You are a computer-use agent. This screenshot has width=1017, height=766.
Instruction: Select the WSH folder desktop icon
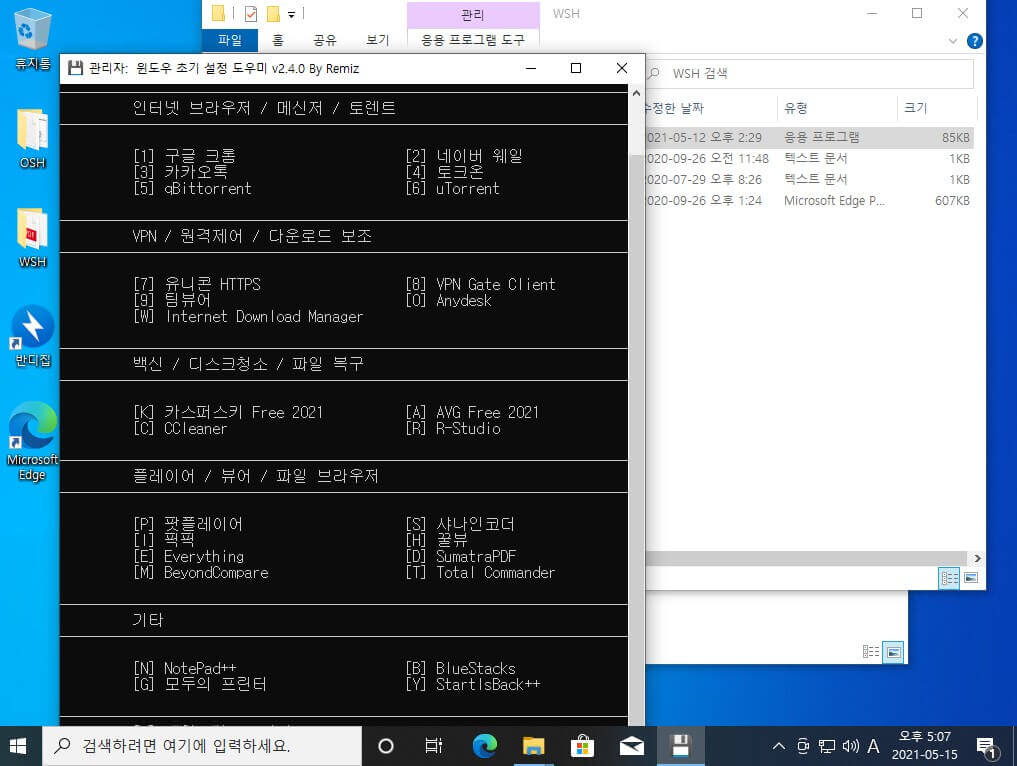32,238
